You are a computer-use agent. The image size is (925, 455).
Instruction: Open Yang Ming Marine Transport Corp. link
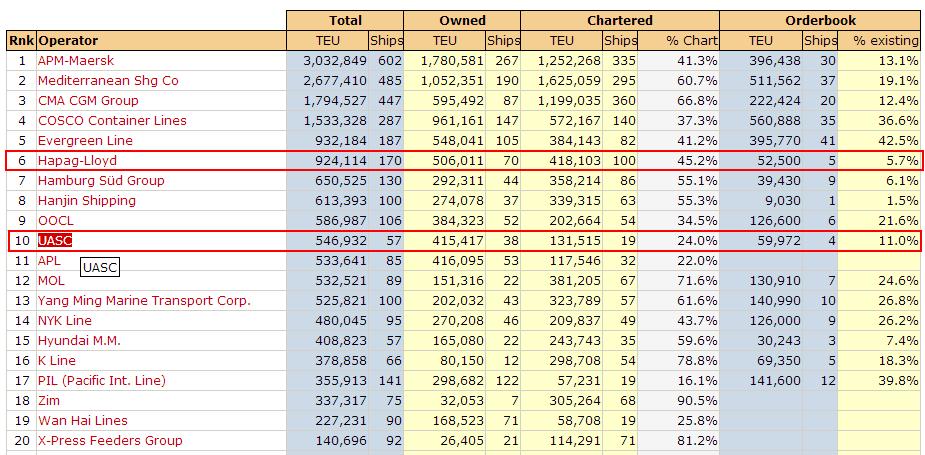[144, 300]
